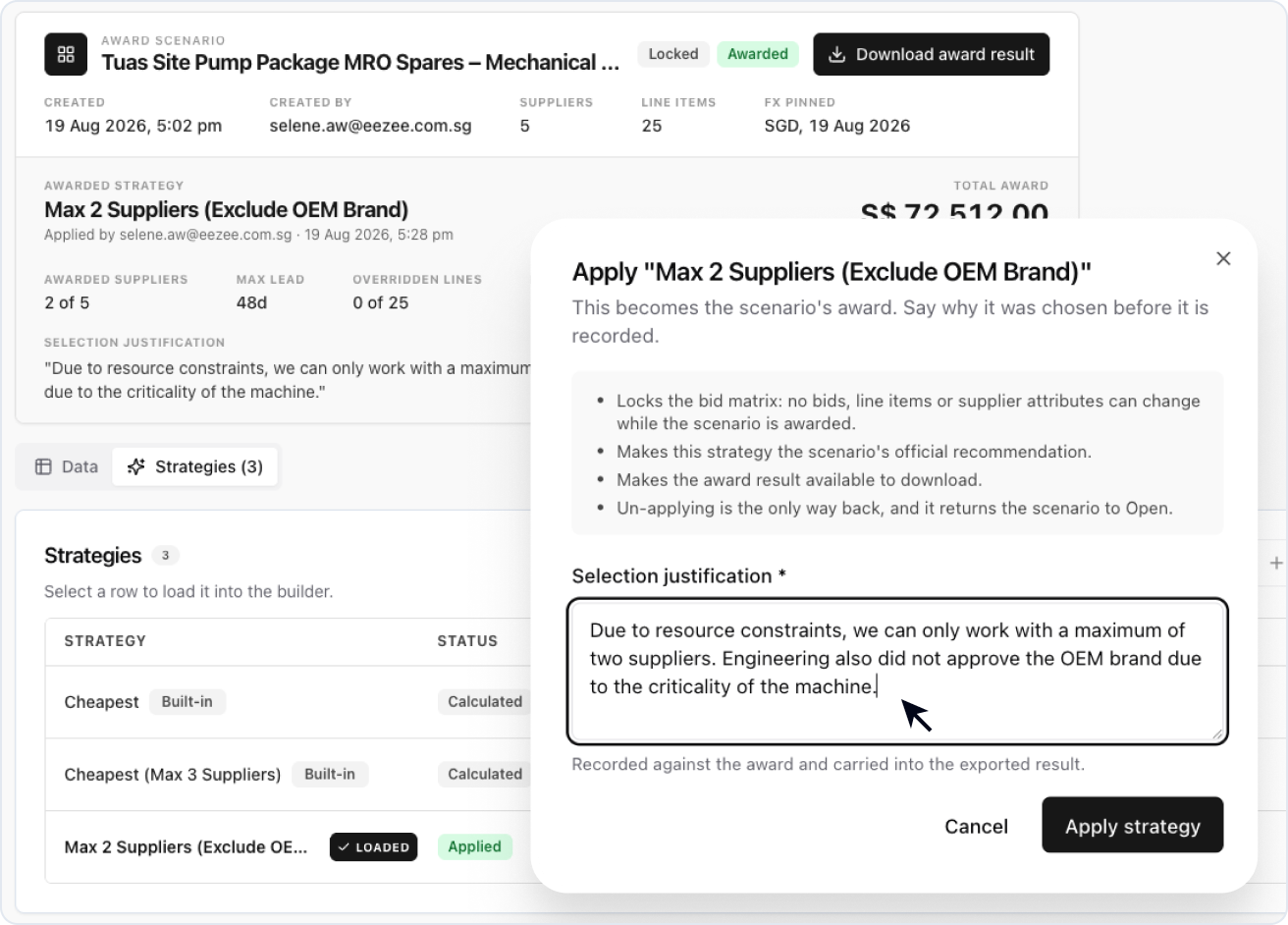Click the line items value 25
This screenshot has height=925, width=1288.
point(652,126)
